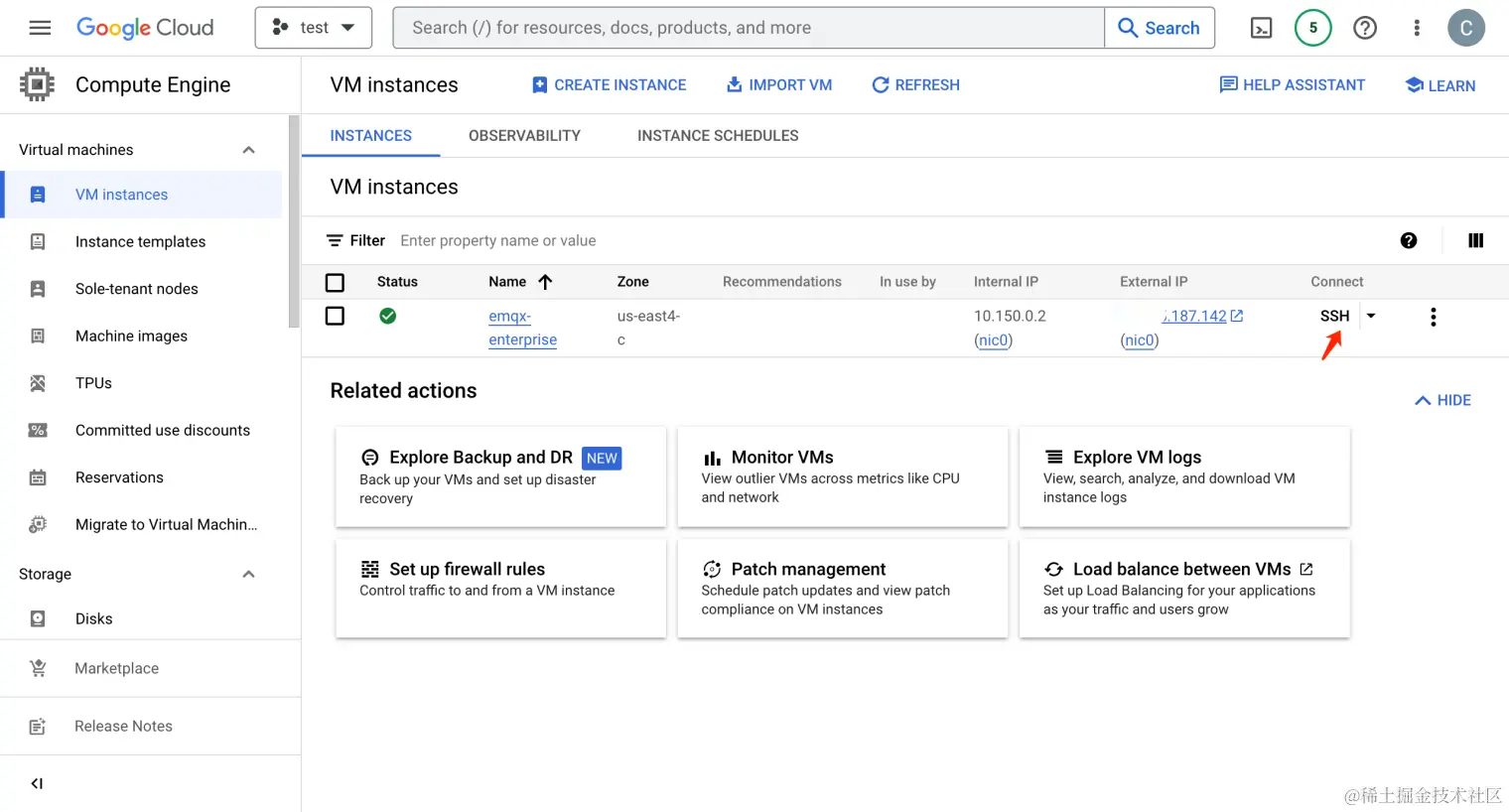Click the blue Search button
1509x812 pixels.
coord(1159,28)
